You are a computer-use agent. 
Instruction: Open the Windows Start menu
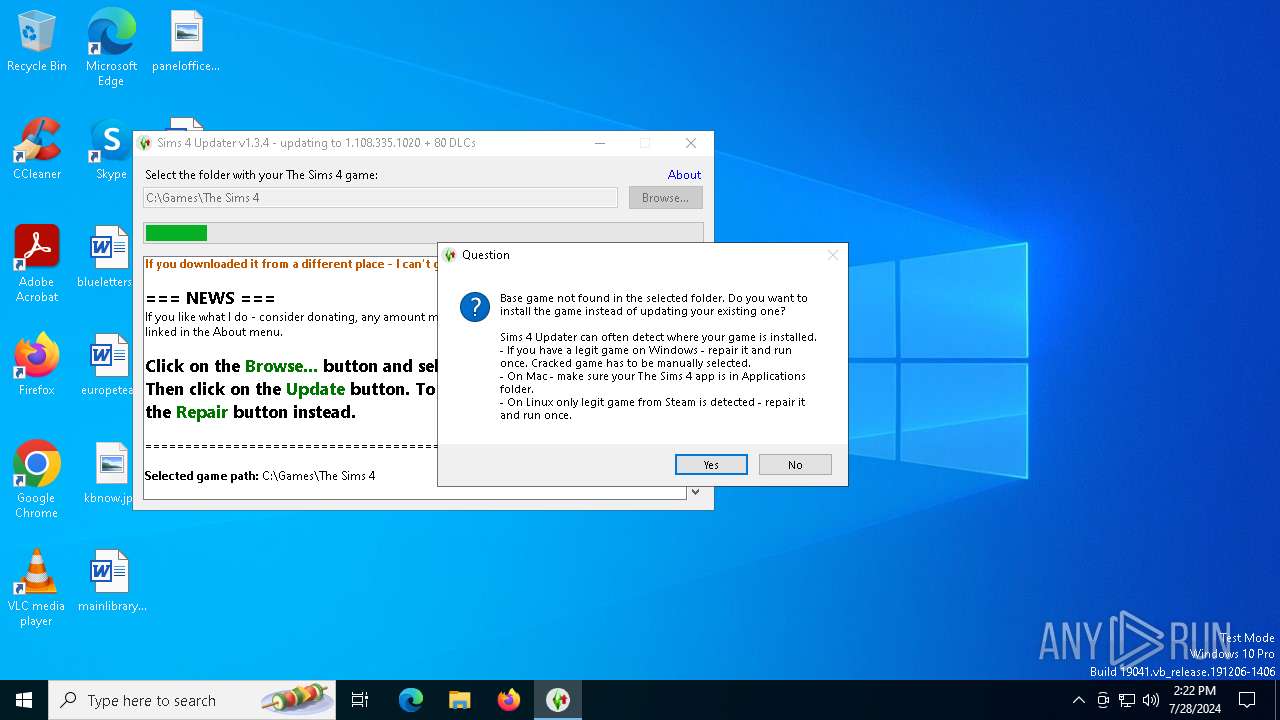coord(24,700)
